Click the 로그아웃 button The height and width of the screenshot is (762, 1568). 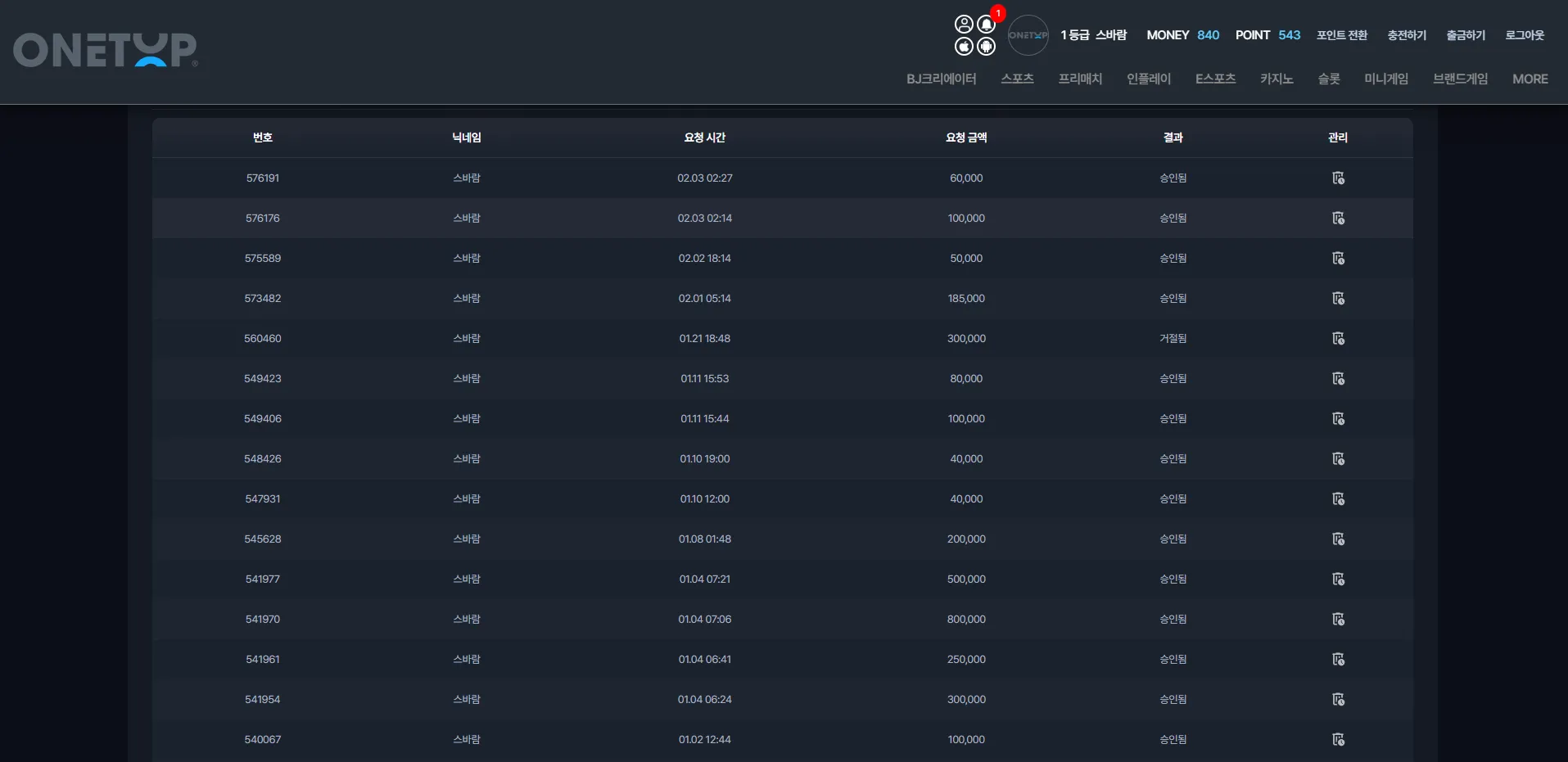(x=1525, y=35)
